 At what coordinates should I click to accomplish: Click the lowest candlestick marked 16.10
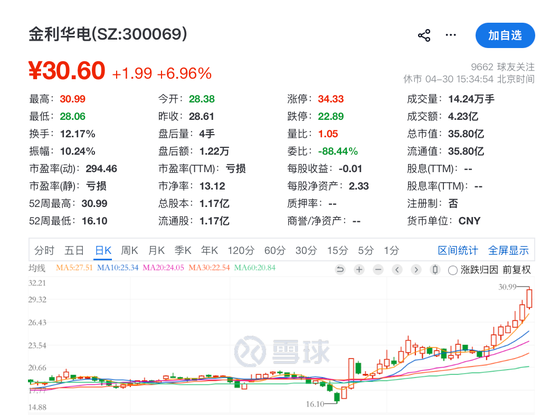click(x=337, y=397)
